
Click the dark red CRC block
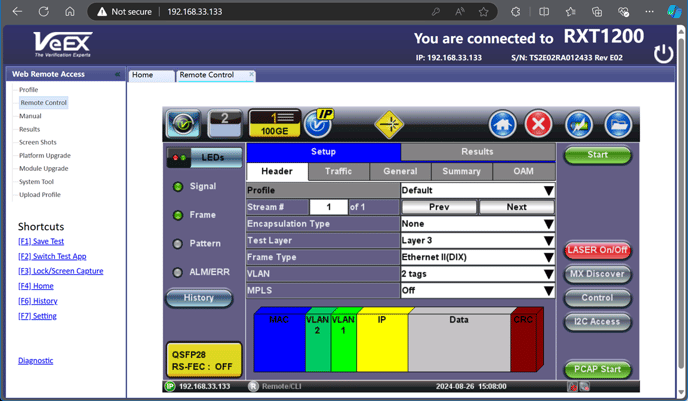tap(525, 340)
